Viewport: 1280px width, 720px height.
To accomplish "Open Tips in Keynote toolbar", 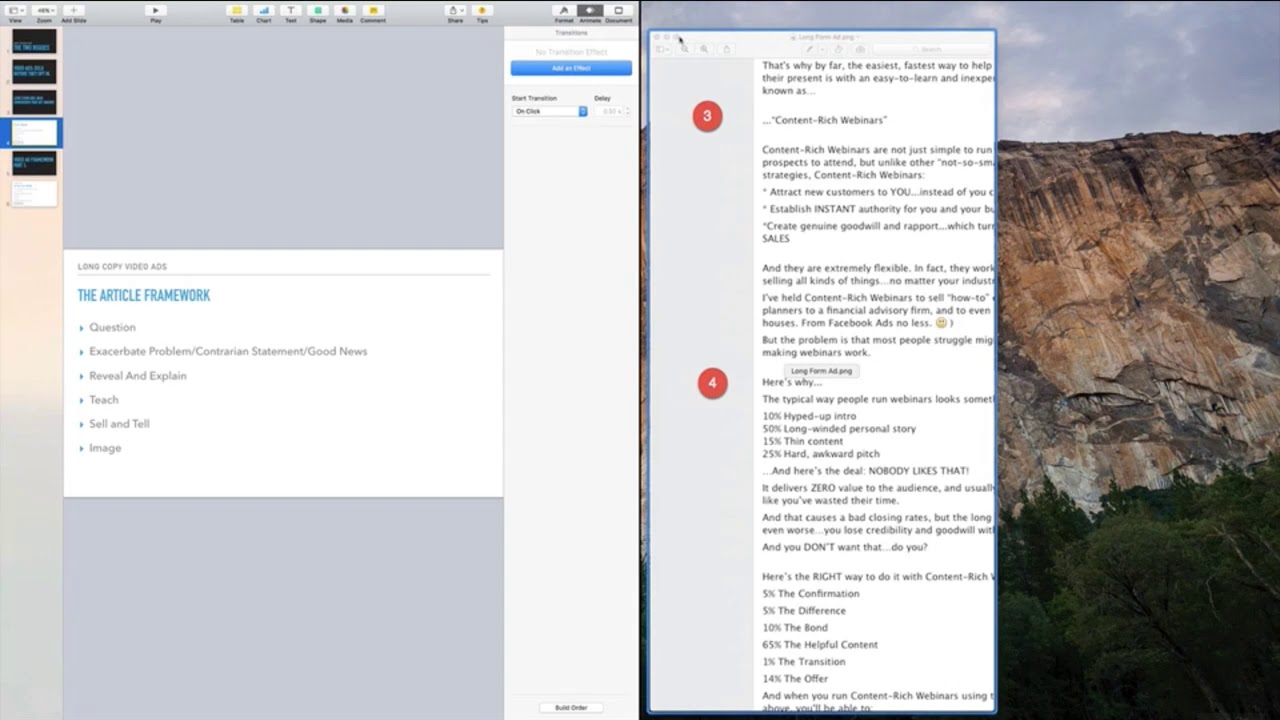I will pos(482,10).
